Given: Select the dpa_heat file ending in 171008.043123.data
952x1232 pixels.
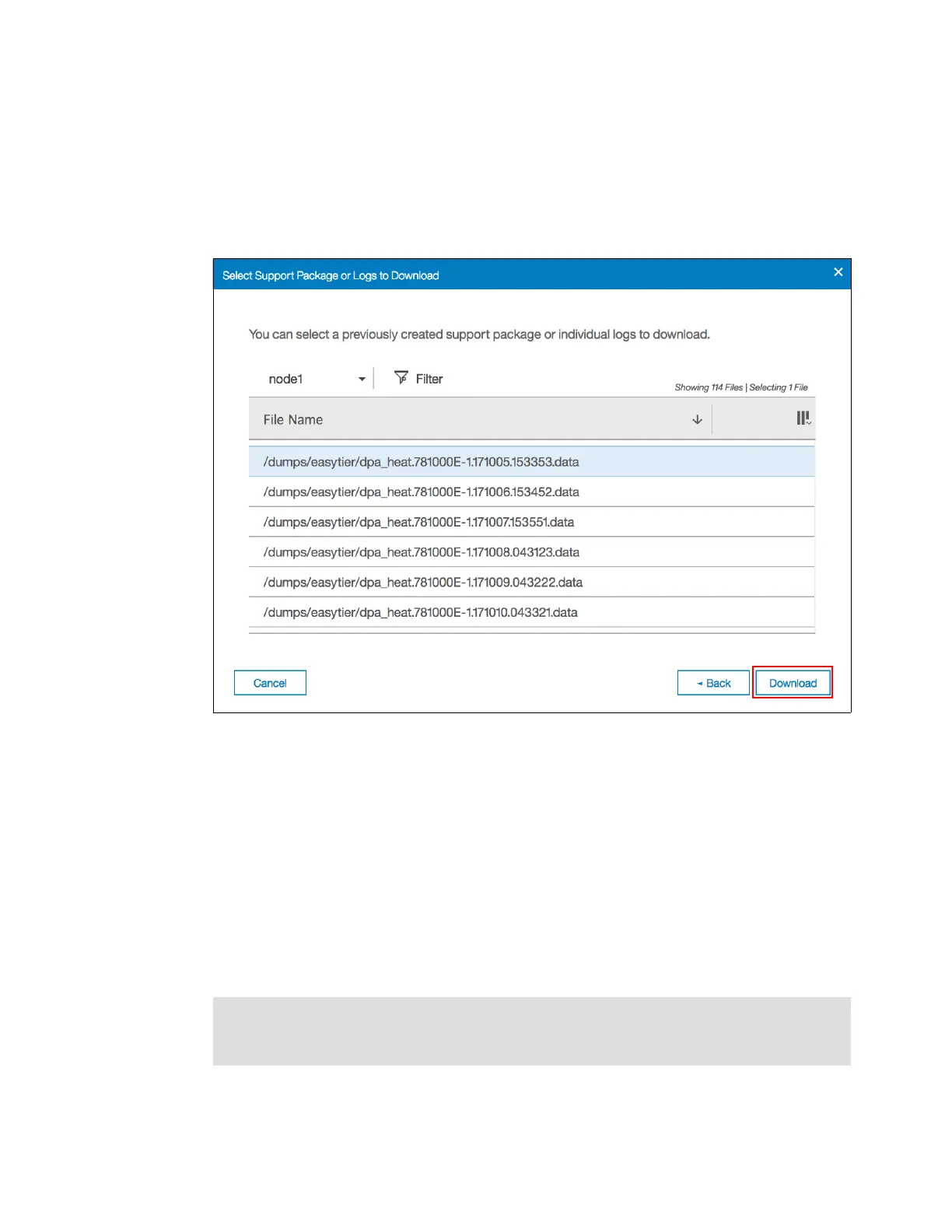Looking at the screenshot, I should click(532, 552).
